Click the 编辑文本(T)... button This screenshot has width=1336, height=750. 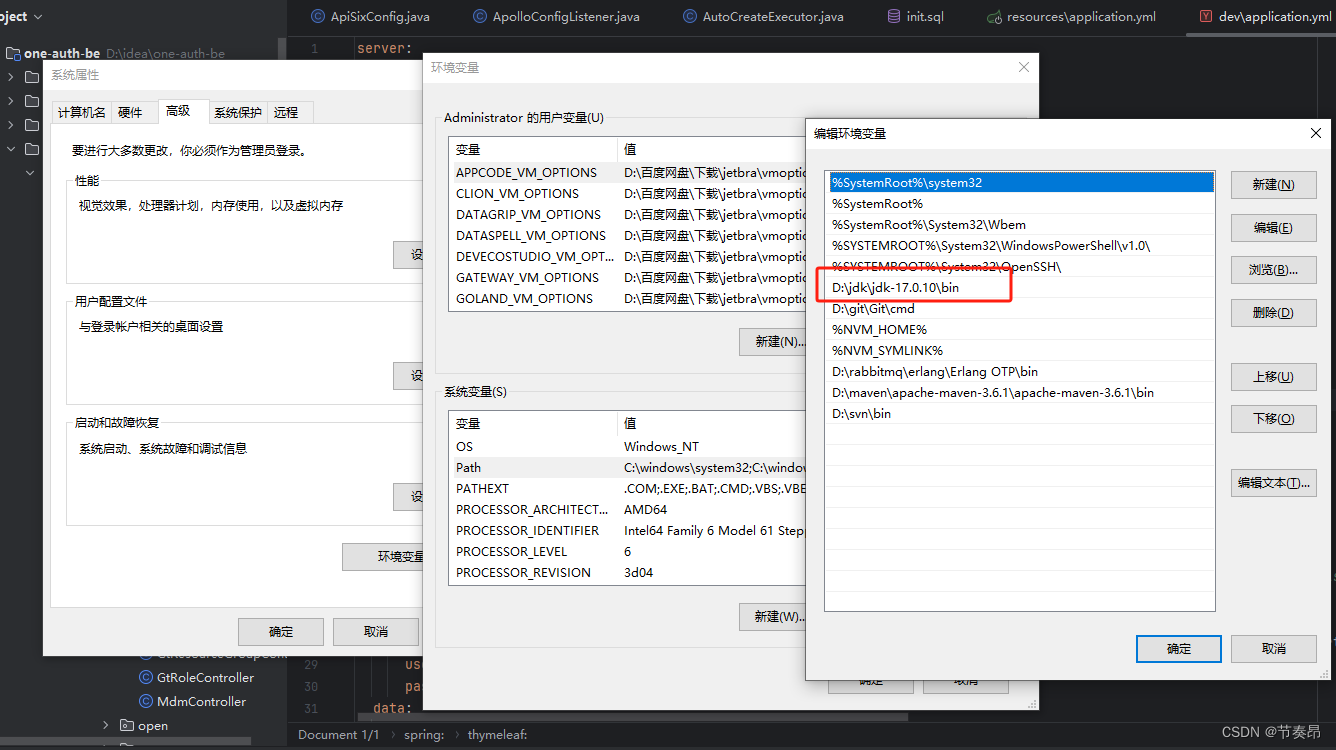[x=1273, y=482]
